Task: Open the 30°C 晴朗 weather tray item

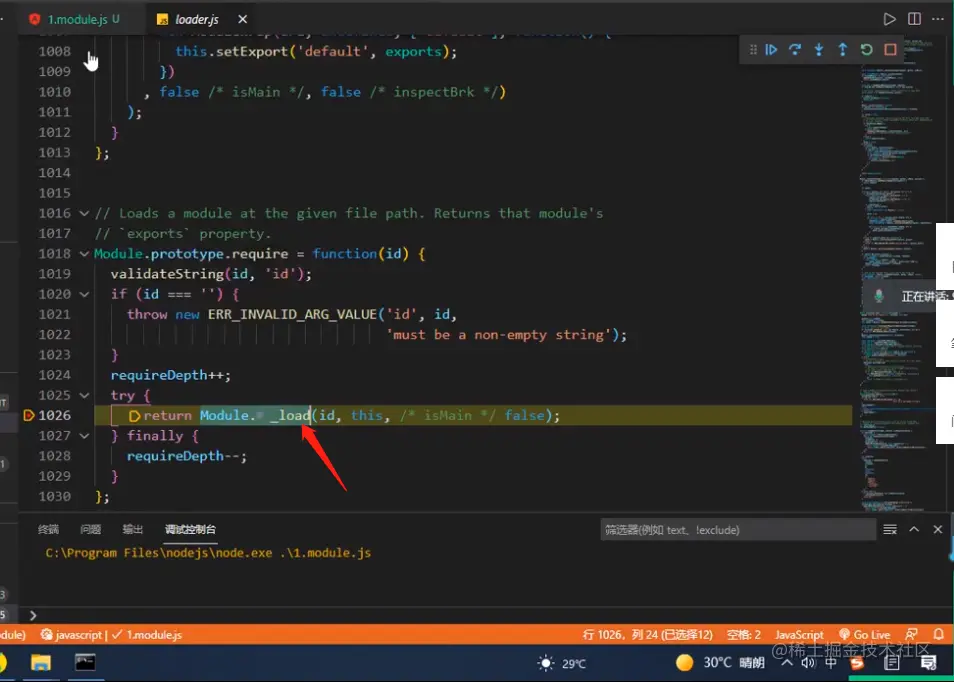Action: click(x=720, y=663)
